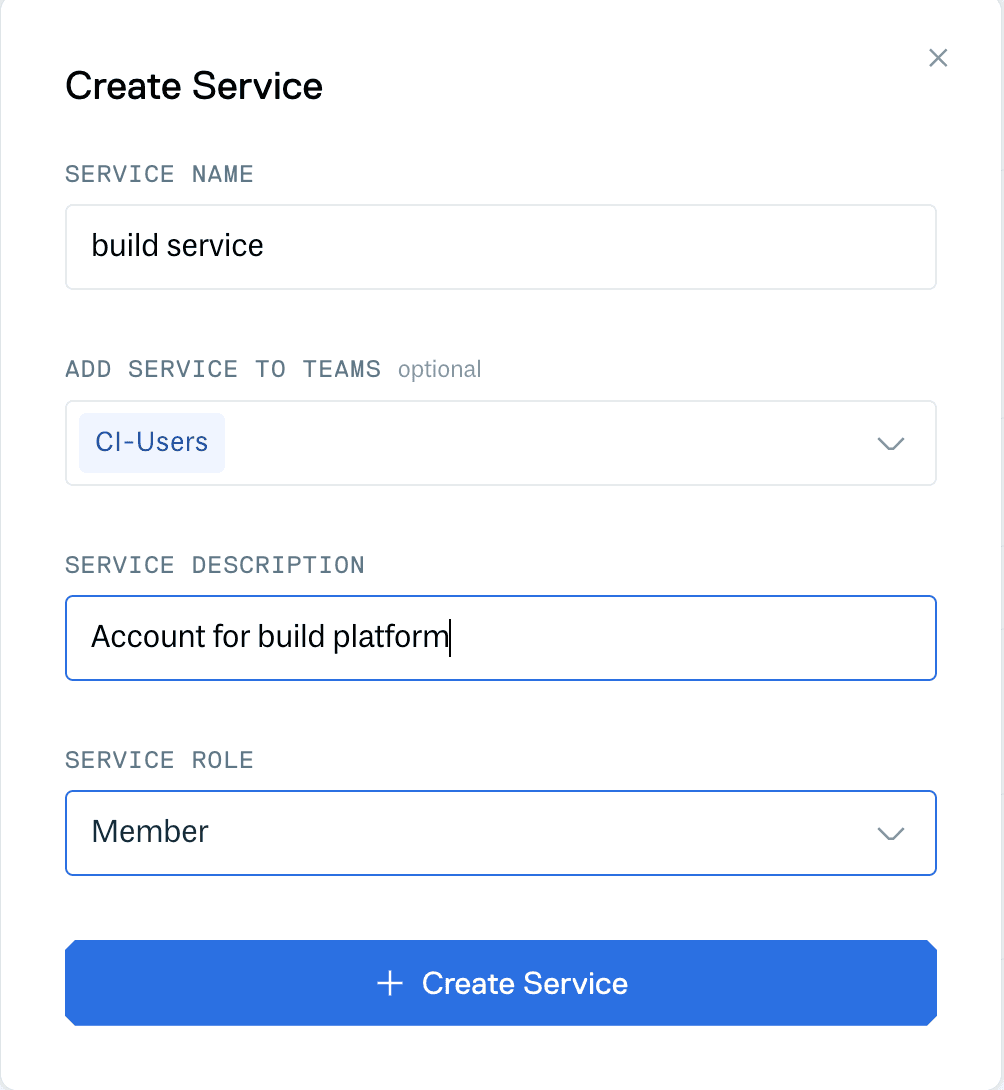1004x1090 pixels.
Task: Click the chevron icon on the role field
Action: 889,833
